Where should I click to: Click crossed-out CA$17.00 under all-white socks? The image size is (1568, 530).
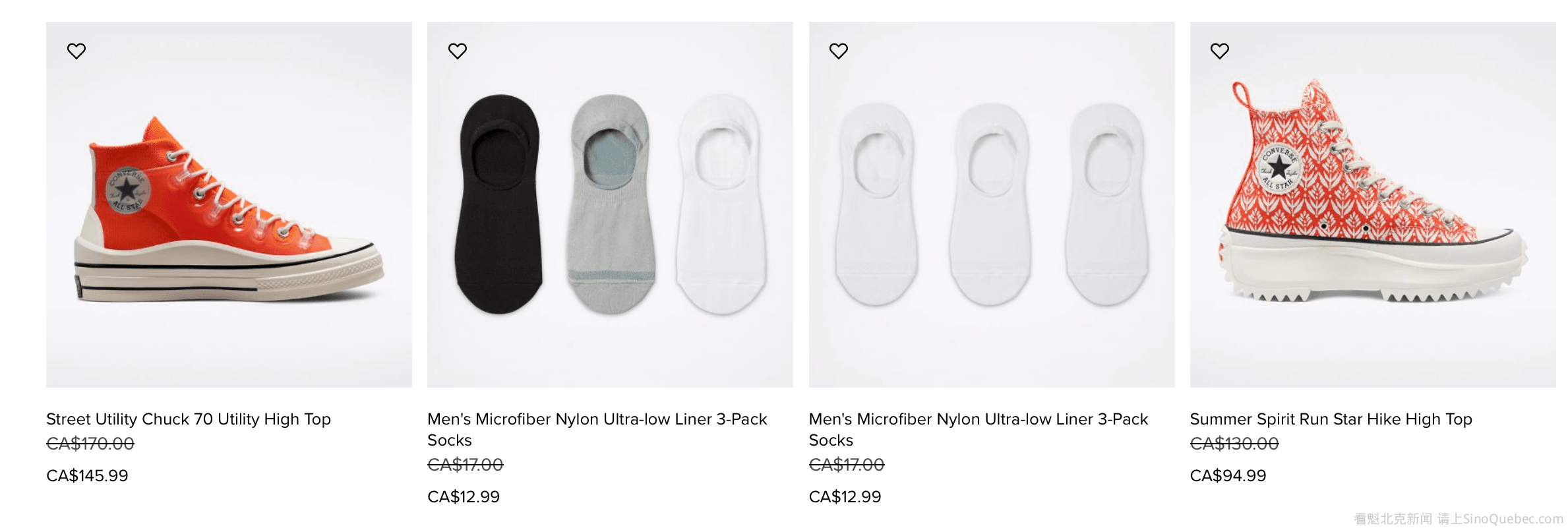(847, 465)
